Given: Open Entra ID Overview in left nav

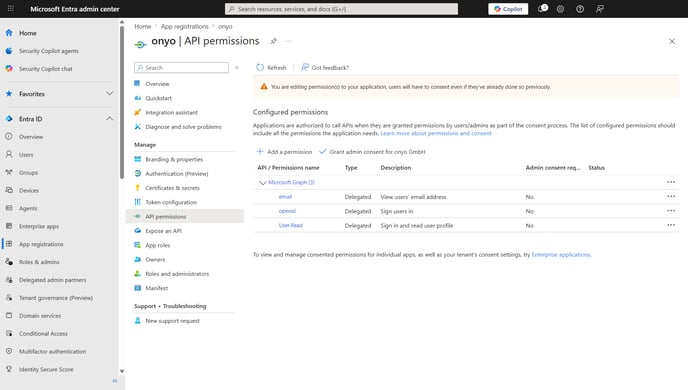Looking at the screenshot, I should [31, 137].
